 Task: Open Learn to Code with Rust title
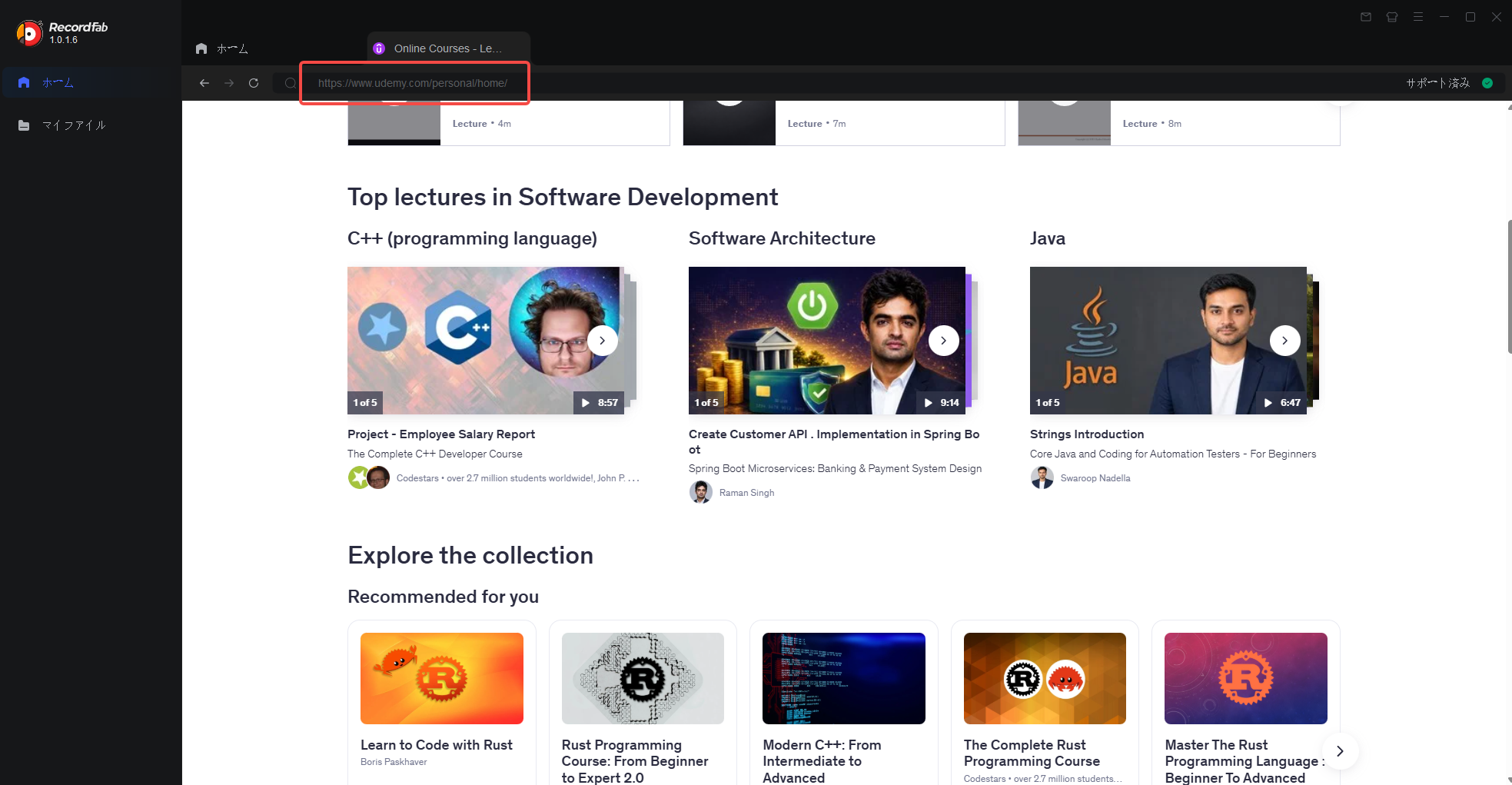[x=437, y=745]
